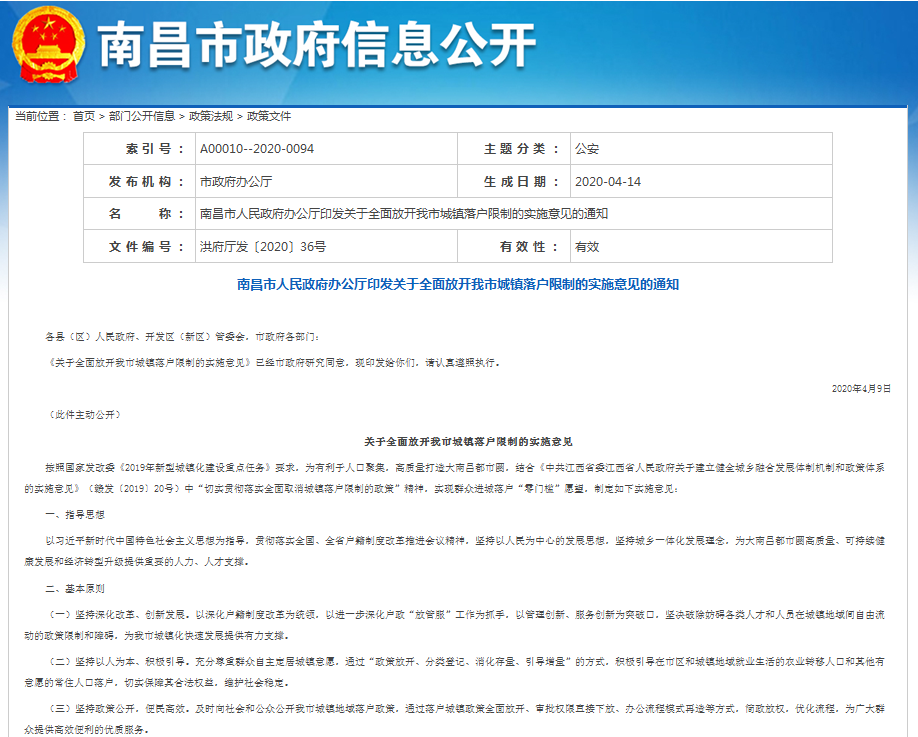The width and height of the screenshot is (918, 737).
Task: Open 部门公开信息 breadcrumb link
Action: coord(142,116)
